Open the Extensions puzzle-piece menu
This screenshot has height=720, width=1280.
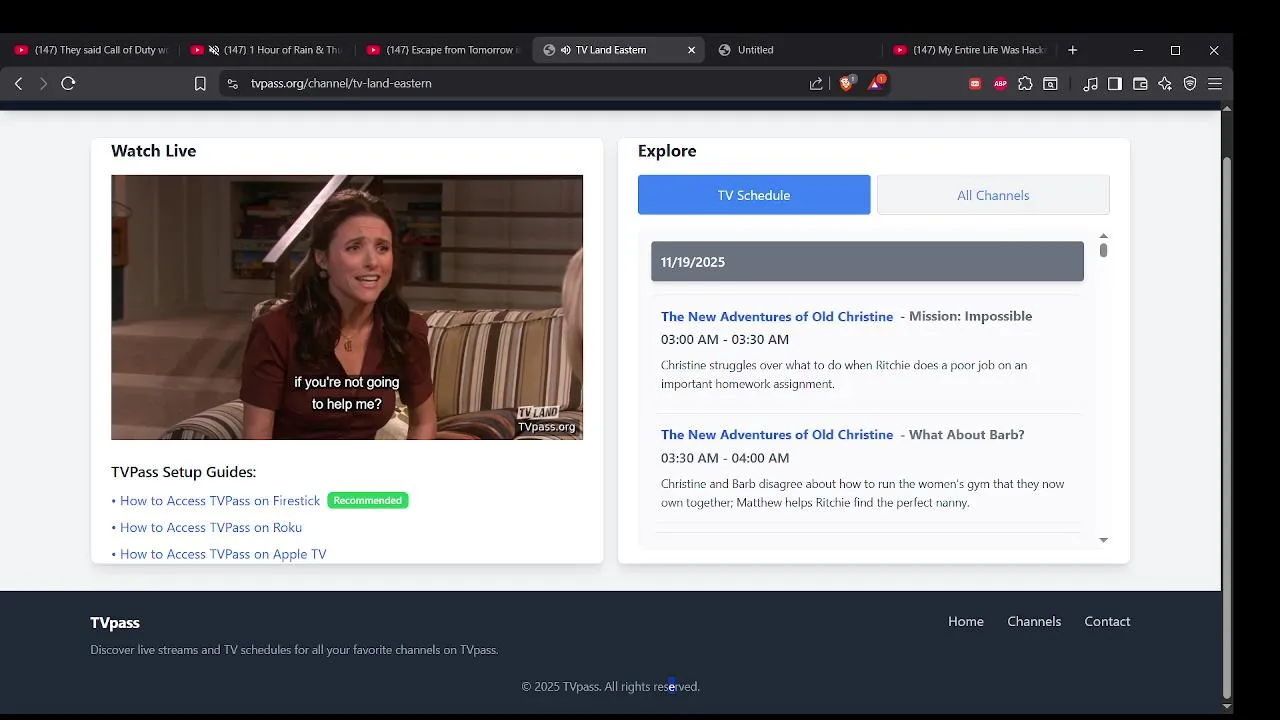point(1025,84)
